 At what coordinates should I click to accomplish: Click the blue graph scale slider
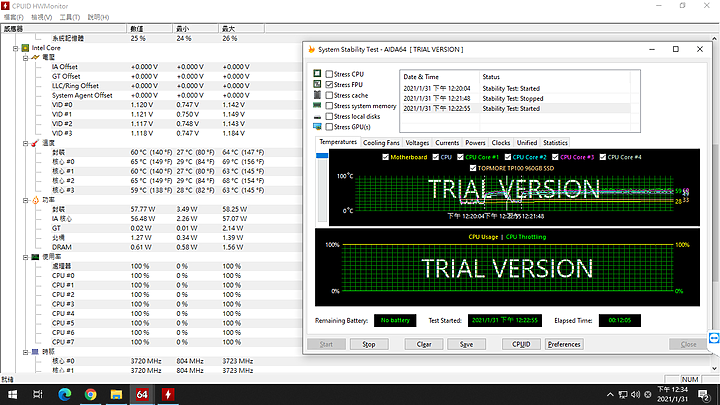tap(322, 155)
